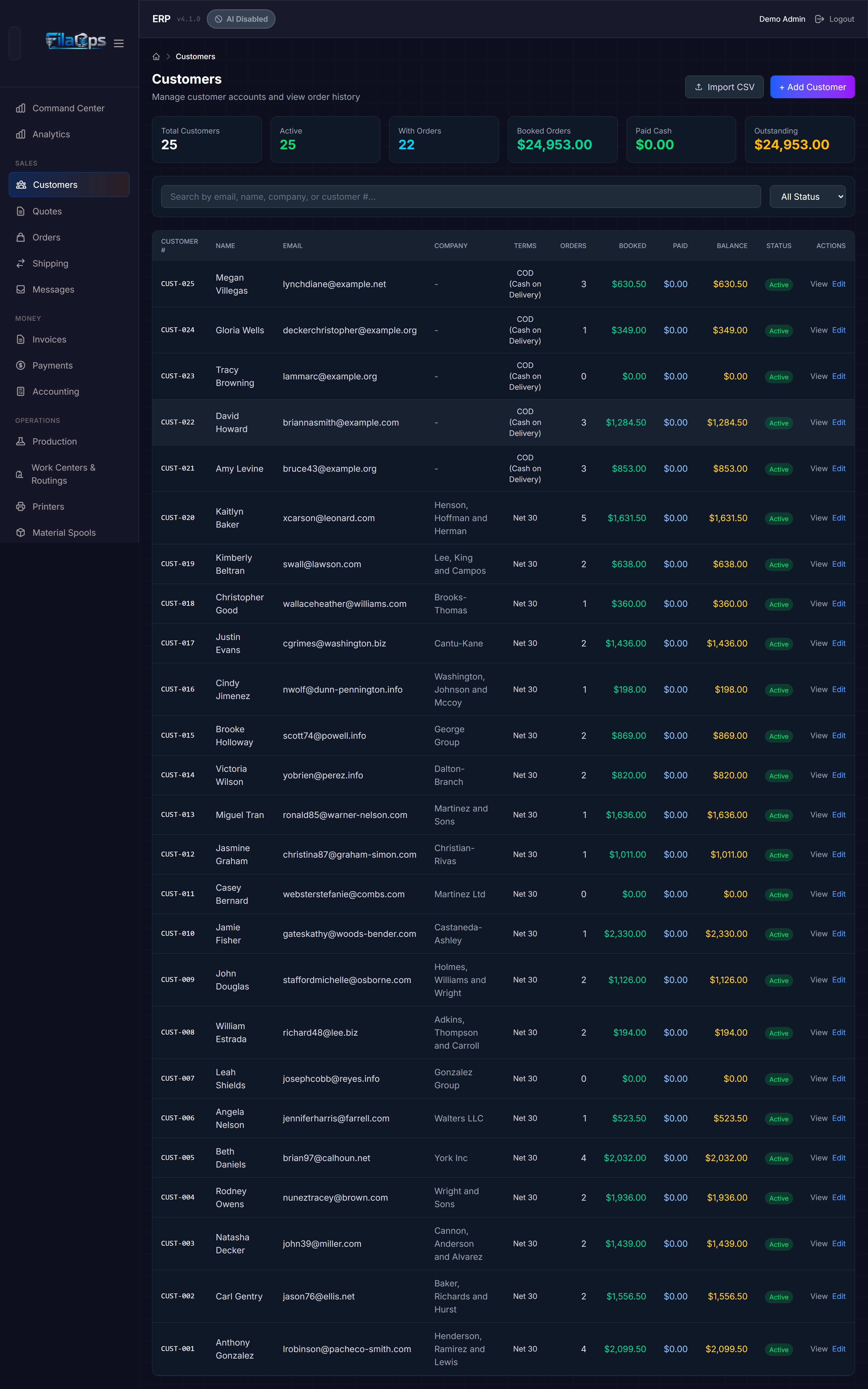Click the Active badge for CUST-017
The image size is (868, 1389).
tap(778, 644)
